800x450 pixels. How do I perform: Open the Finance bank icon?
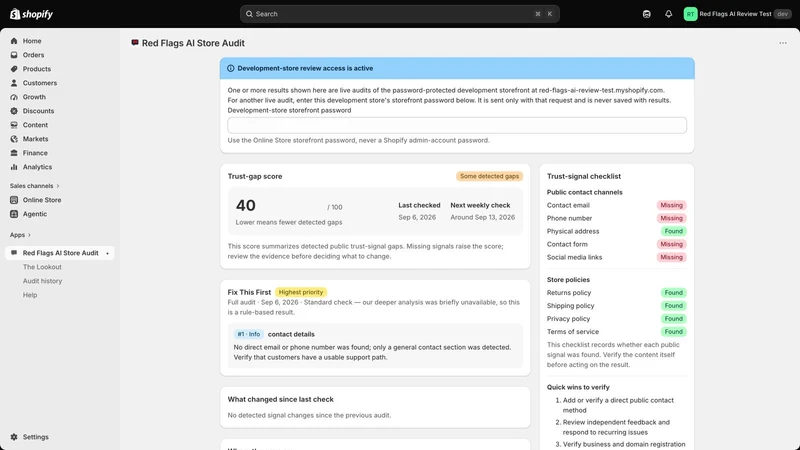click(x=14, y=153)
